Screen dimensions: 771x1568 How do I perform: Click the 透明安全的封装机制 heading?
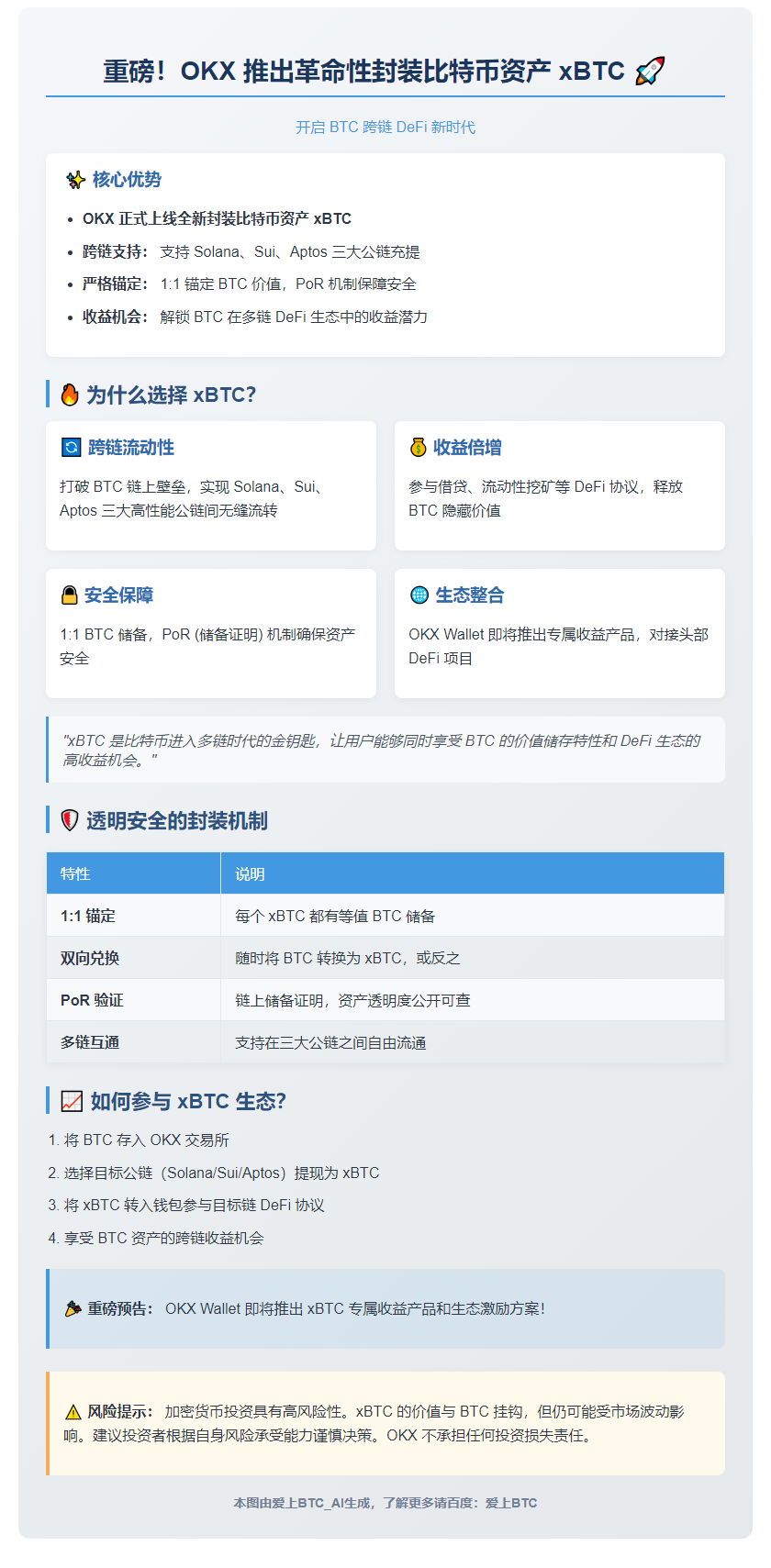[177, 820]
